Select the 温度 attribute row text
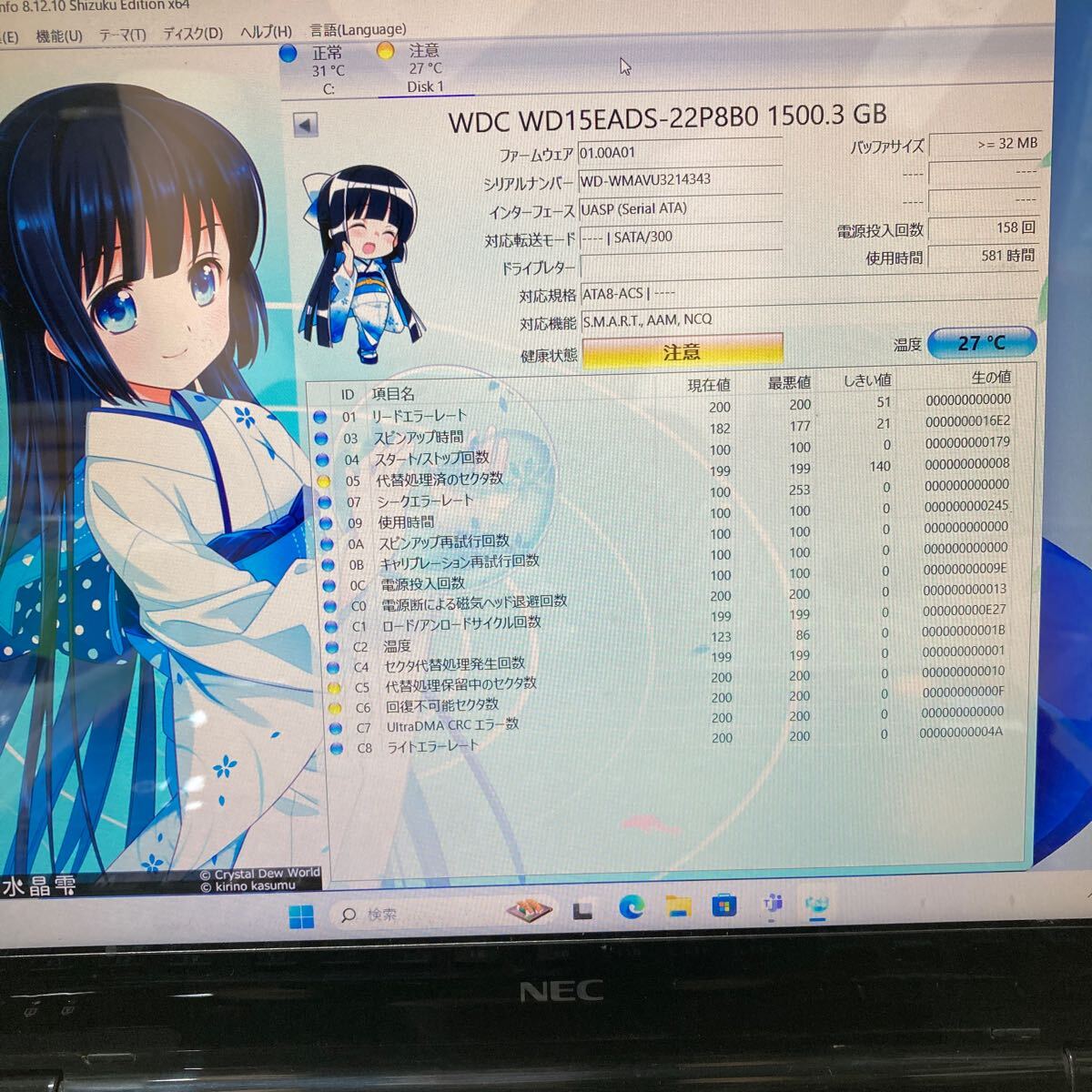This screenshot has height=1092, width=1092. click(x=397, y=646)
